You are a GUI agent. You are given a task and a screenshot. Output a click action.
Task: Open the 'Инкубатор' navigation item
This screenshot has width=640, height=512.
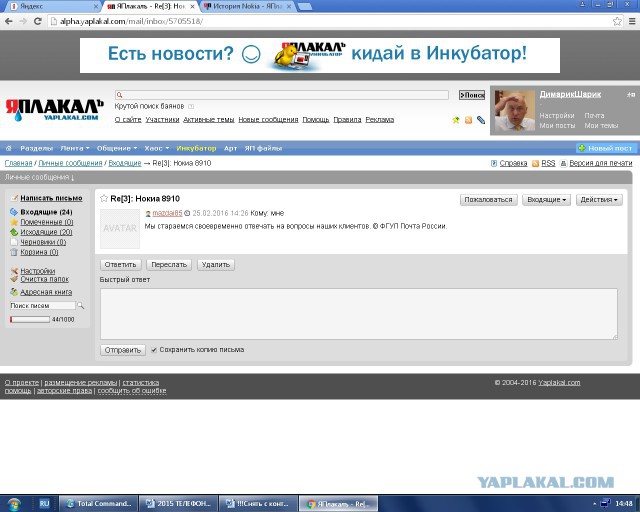tap(197, 148)
